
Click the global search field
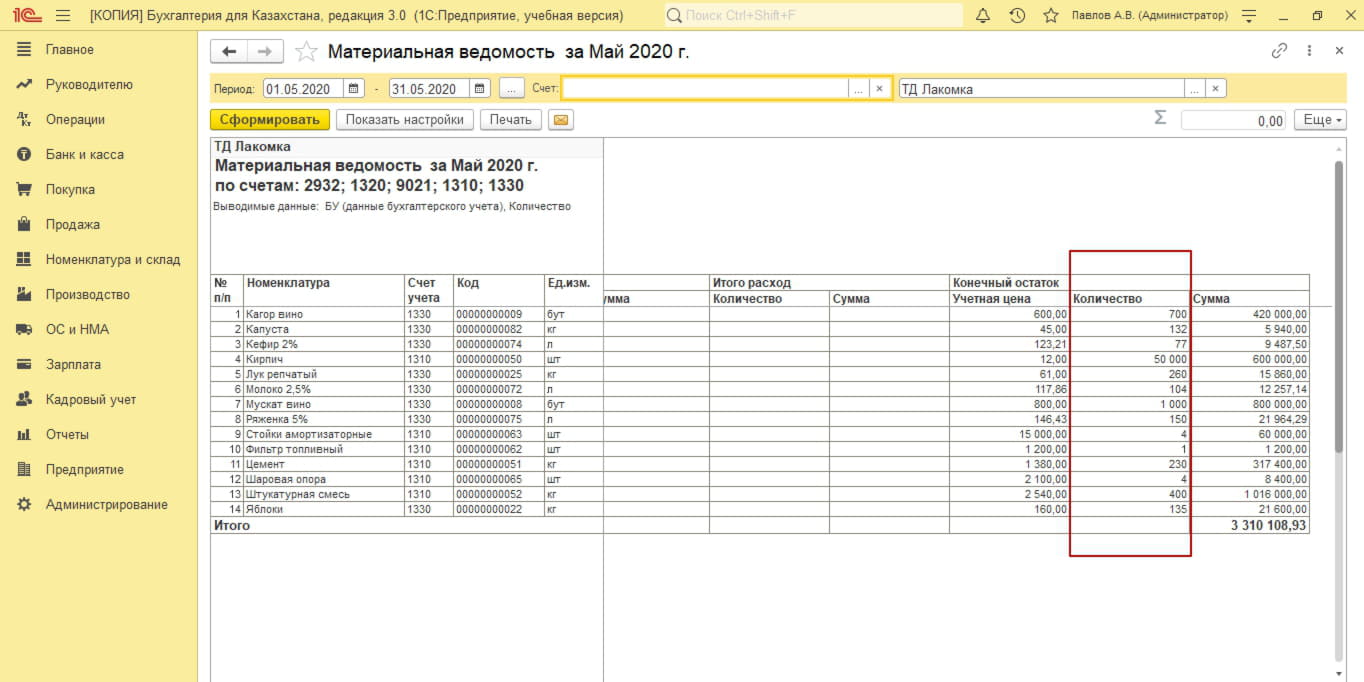[x=812, y=16]
